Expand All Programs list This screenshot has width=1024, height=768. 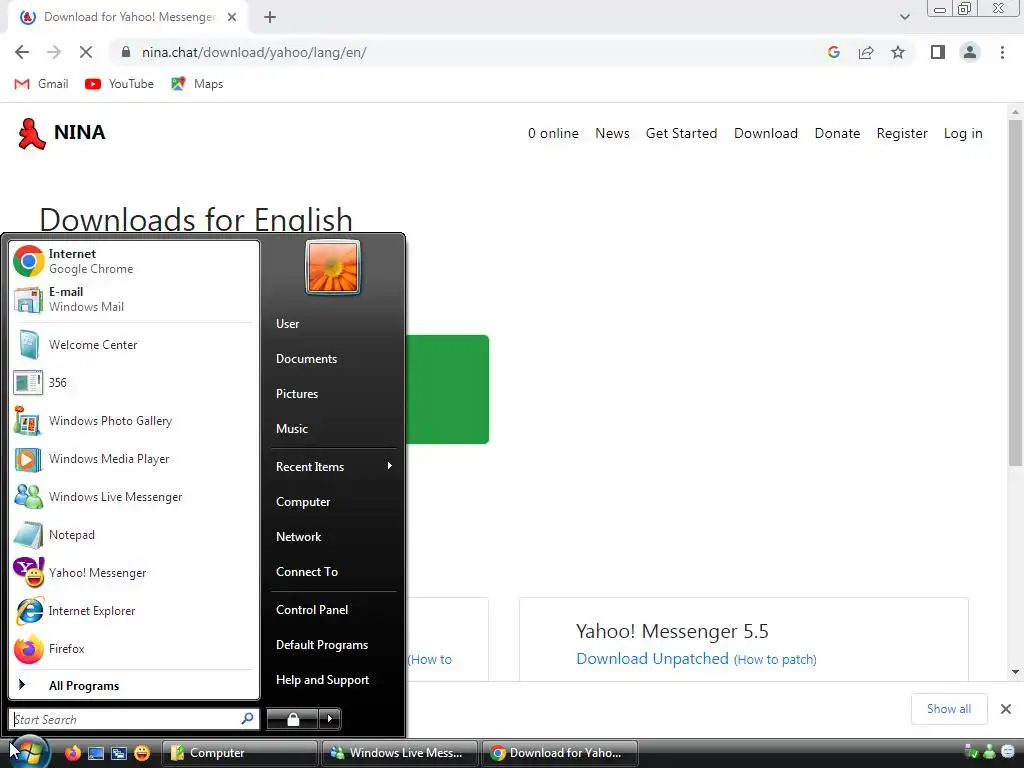coord(134,686)
